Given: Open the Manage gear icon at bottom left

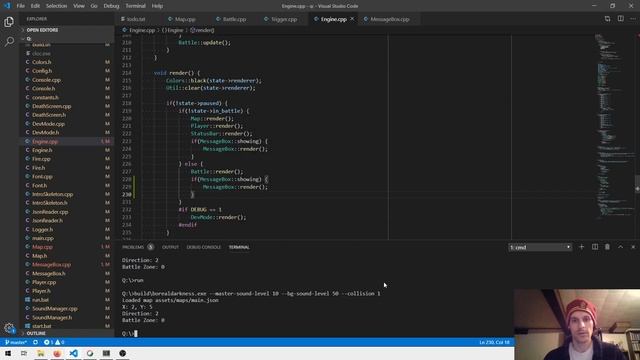Looking at the screenshot, I should point(9,328).
